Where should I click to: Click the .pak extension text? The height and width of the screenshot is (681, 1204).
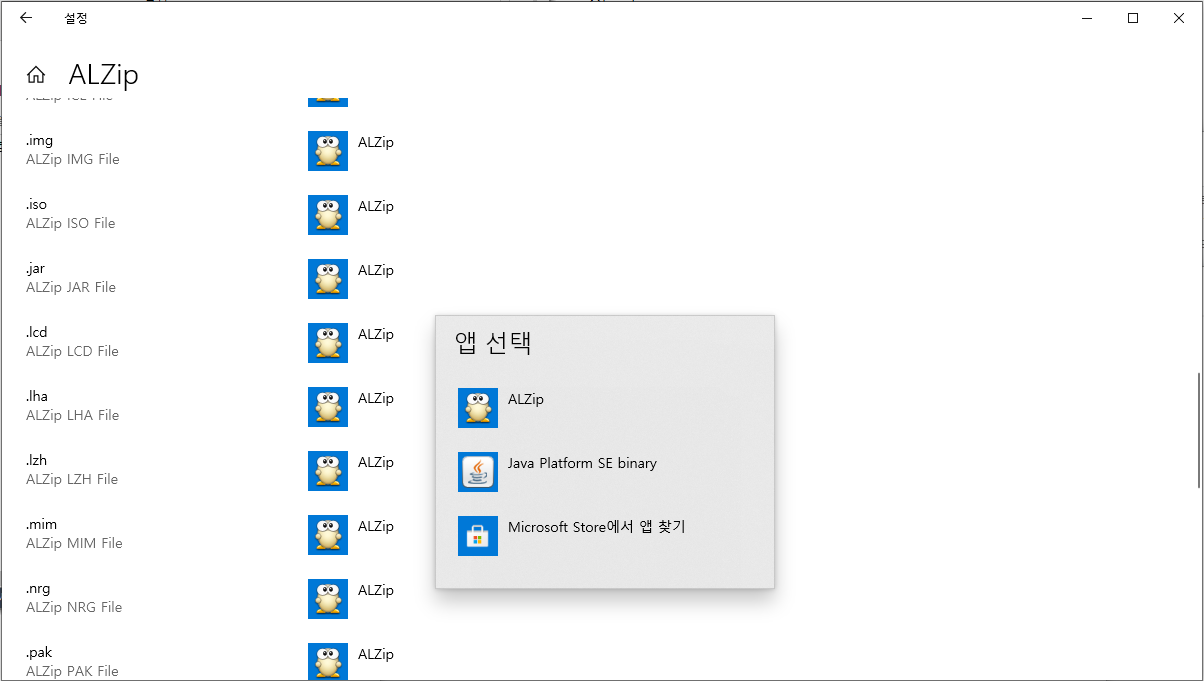point(39,652)
